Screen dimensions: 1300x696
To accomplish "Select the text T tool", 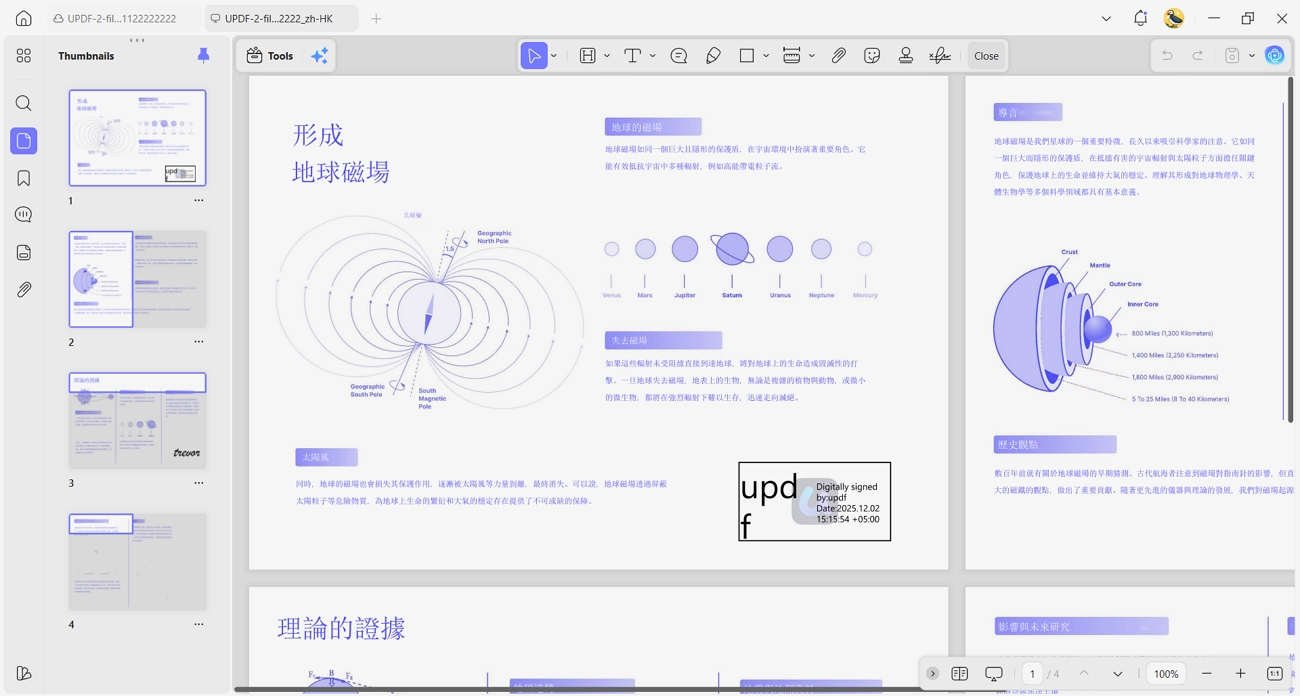I will pos(632,56).
